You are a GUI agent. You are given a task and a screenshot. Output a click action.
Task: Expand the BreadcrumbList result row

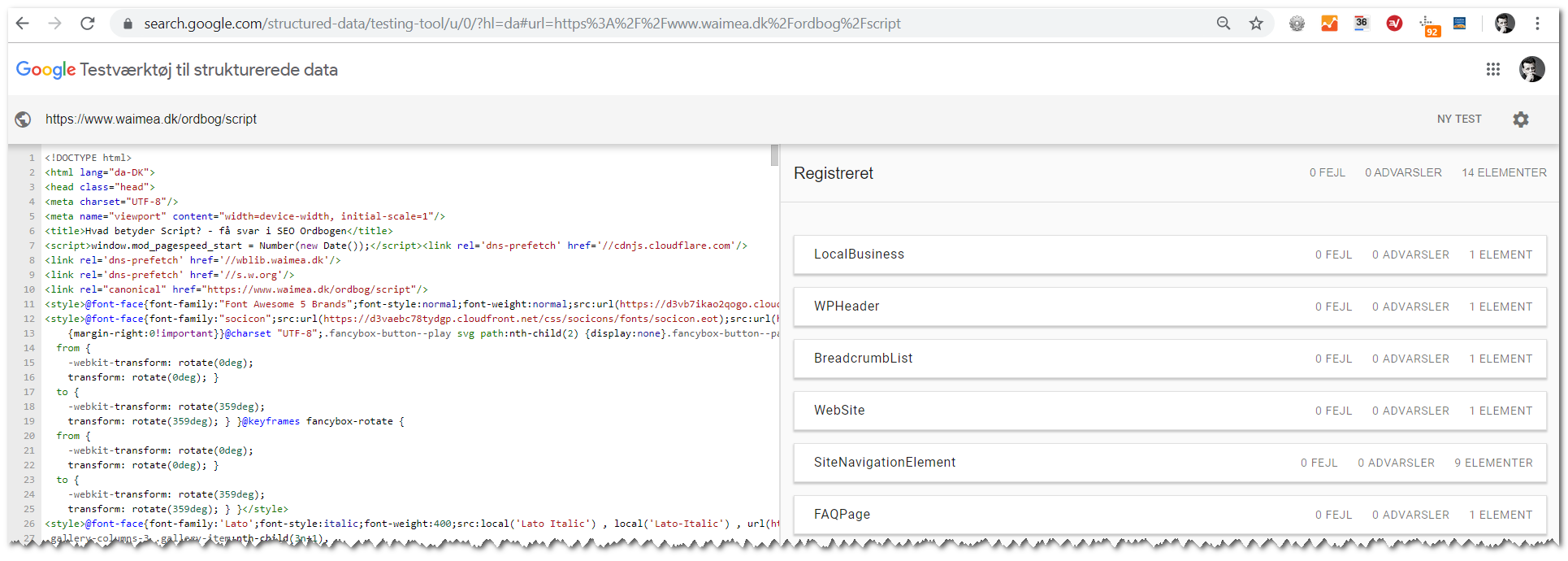[1169, 359]
